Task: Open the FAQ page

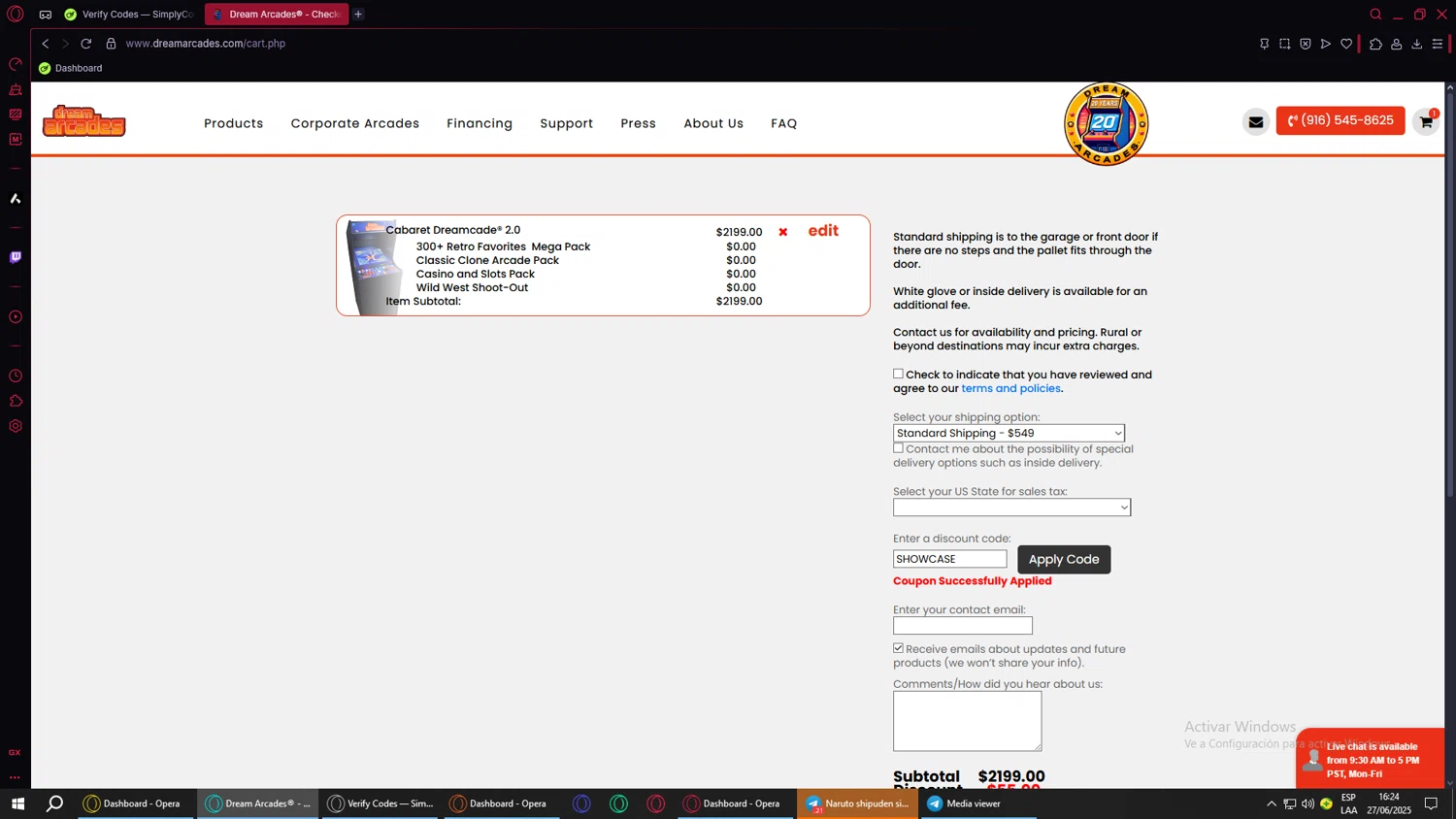Action: click(783, 123)
